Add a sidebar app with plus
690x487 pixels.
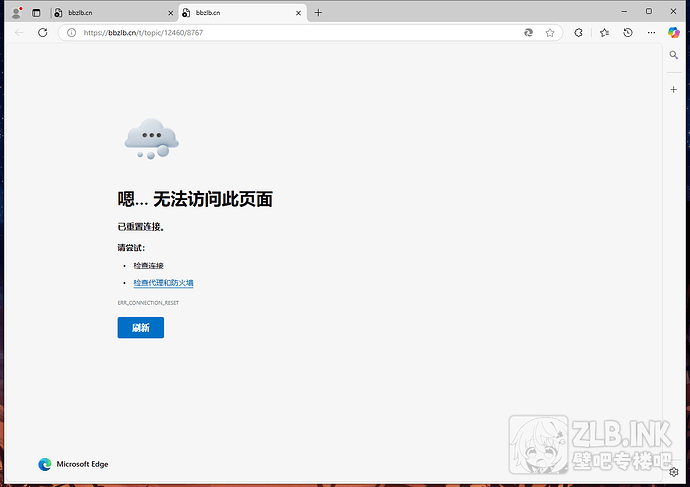click(673, 90)
